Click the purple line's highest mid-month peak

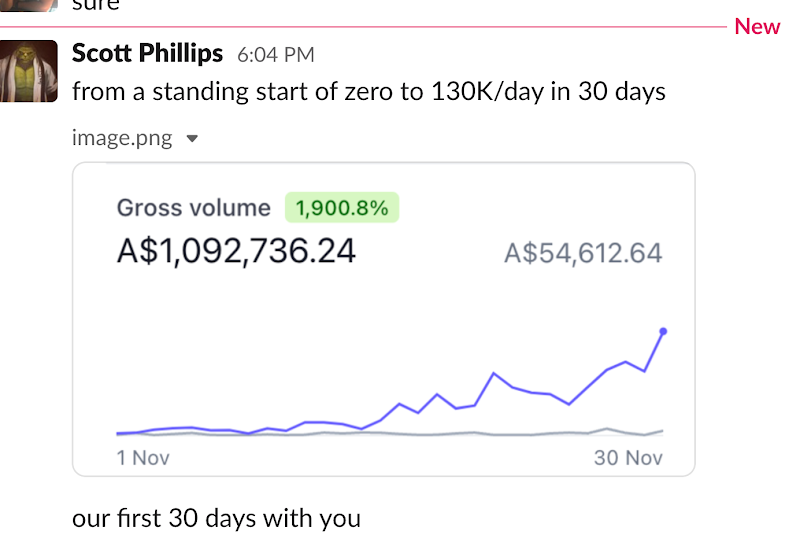click(494, 374)
